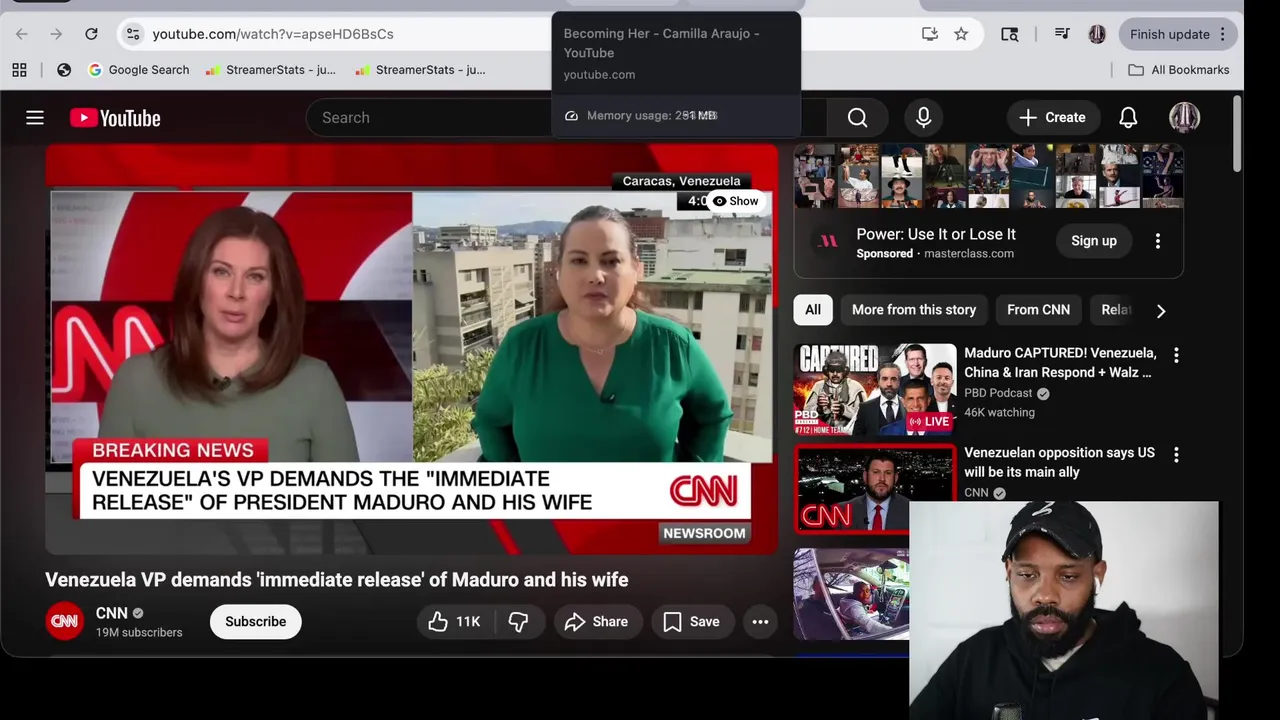Click the install app icon in address bar
The height and width of the screenshot is (720, 1280).
click(x=930, y=34)
